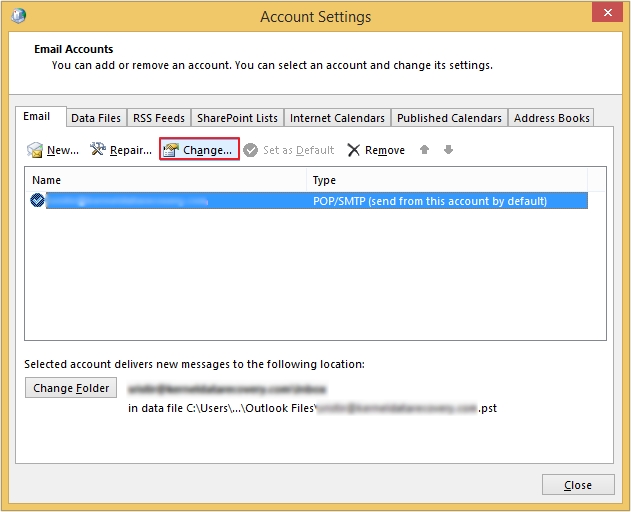Click the data file path text ending in .pst
Image resolution: width=631 pixels, height=512 pixels.
(313, 408)
